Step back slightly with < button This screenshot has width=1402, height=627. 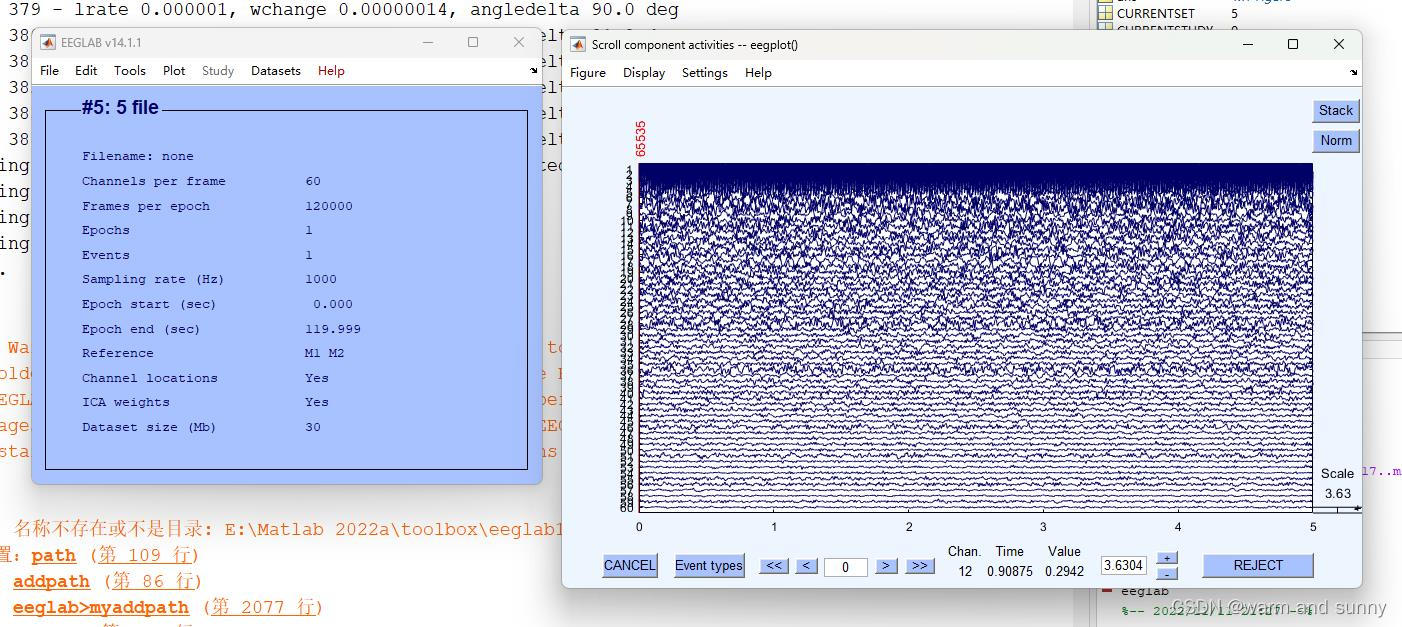pos(807,566)
